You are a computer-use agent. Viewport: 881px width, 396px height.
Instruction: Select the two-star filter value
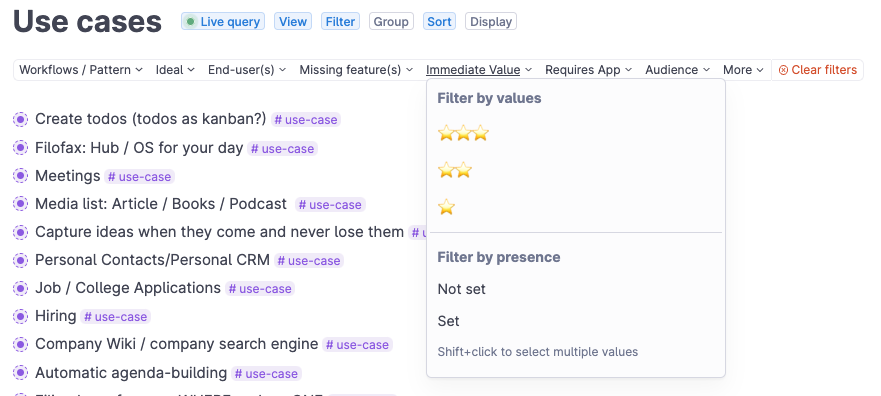(x=455, y=170)
